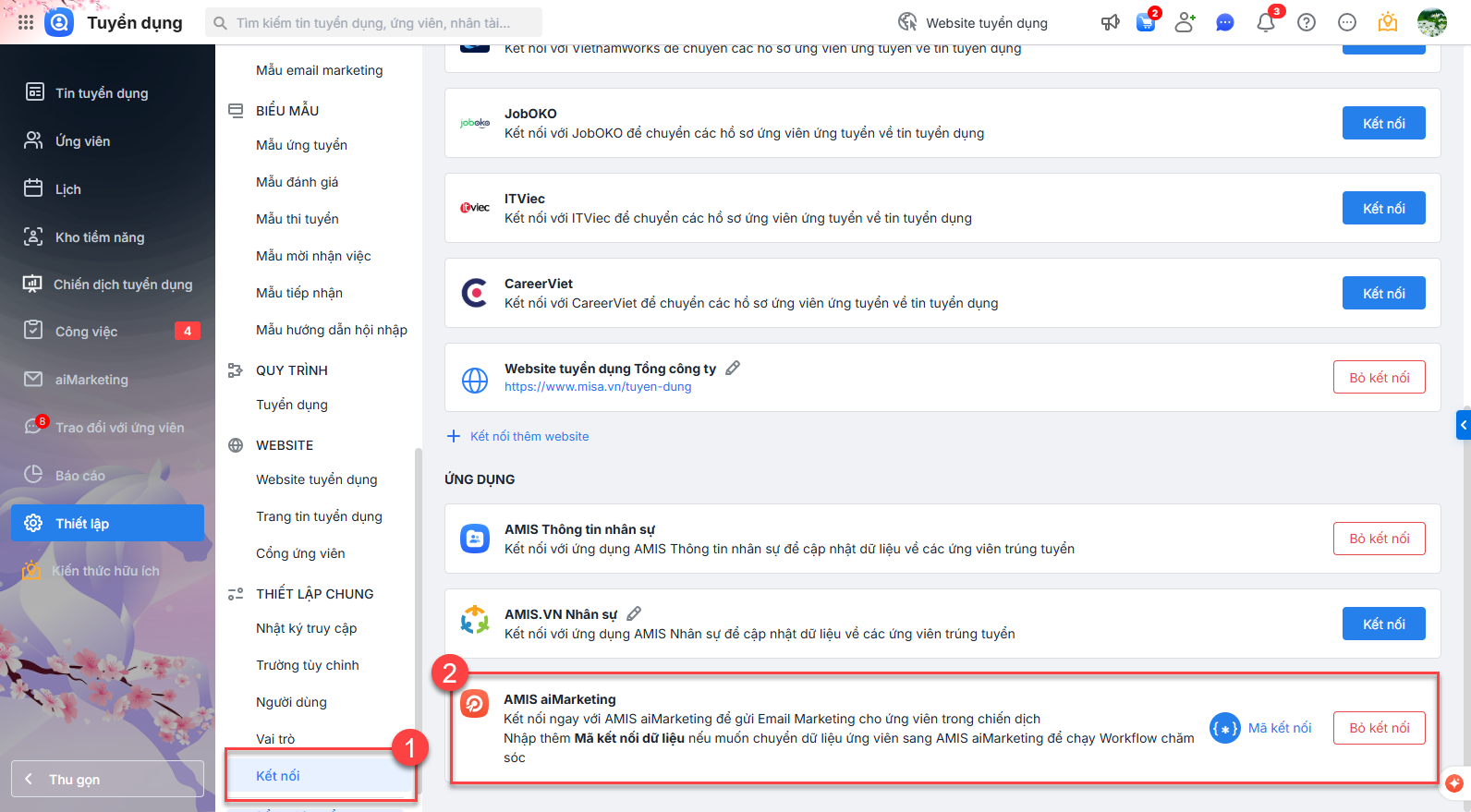Open Chiến dịch tuyển dụng menu
Image resolution: width=1471 pixels, height=812 pixels.
point(107,284)
